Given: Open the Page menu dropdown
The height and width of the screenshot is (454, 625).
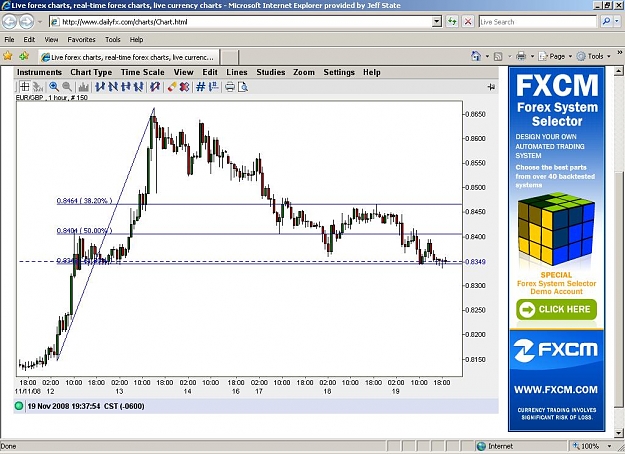Looking at the screenshot, I should (555, 57).
